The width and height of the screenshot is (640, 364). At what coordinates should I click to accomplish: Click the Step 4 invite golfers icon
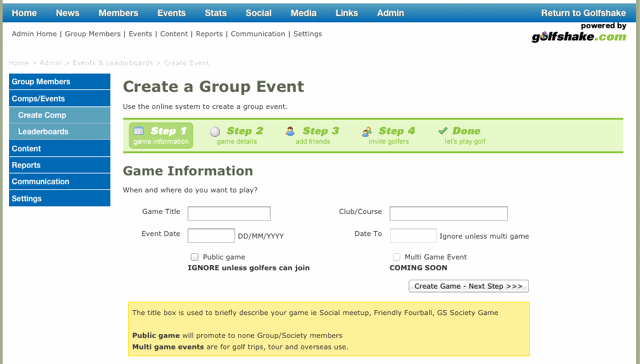click(x=367, y=131)
